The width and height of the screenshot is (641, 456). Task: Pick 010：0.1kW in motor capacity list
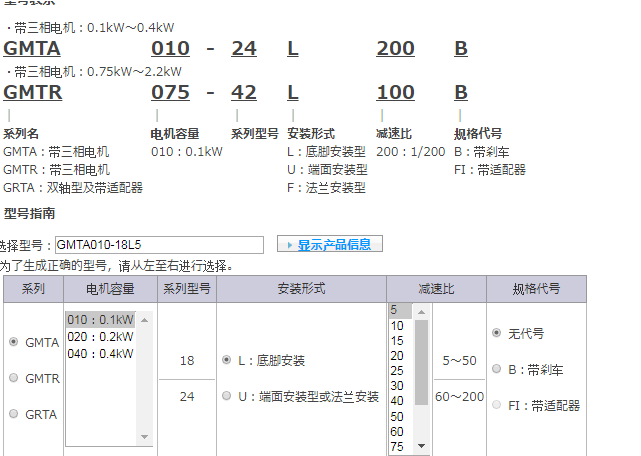tap(99, 320)
